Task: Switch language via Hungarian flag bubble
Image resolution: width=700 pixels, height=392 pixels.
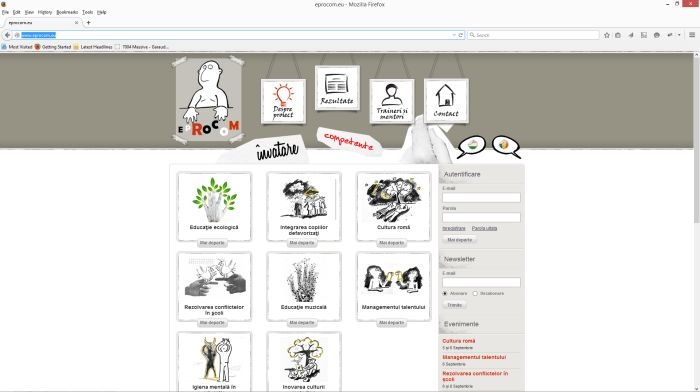Action: point(472,146)
